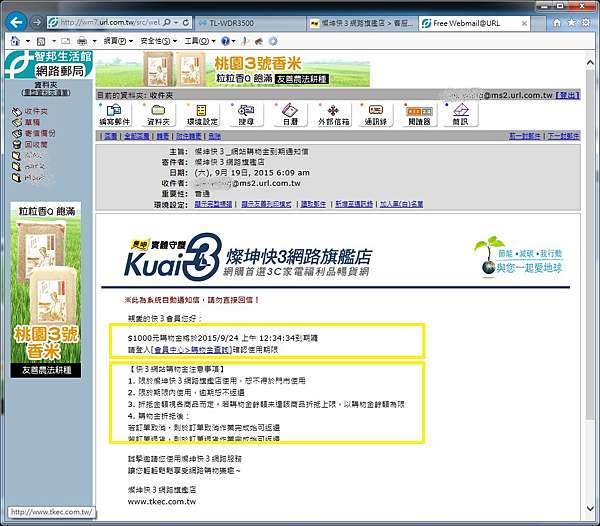Click the Kuai3 燦坤快3網路旗艦店 logo
This screenshot has width=600, height=526.
click(248, 257)
